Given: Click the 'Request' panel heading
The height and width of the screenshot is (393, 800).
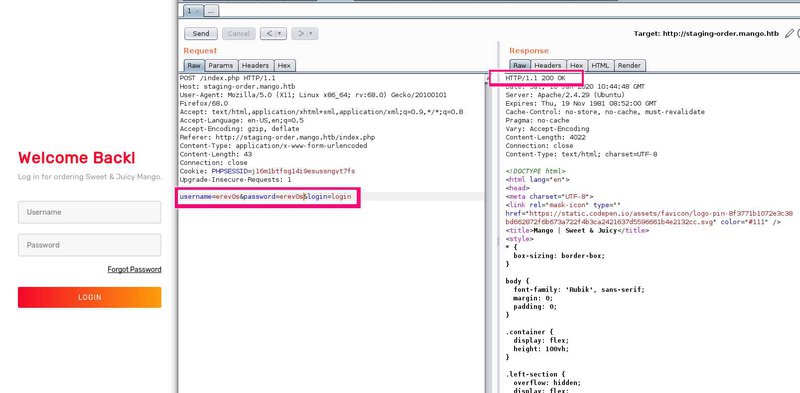Looking at the screenshot, I should tap(200, 51).
